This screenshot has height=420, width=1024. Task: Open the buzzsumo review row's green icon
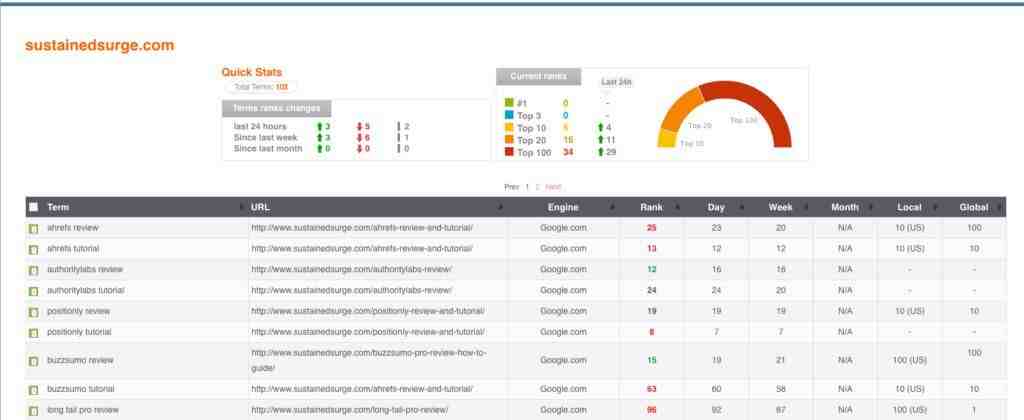pyautogui.click(x=33, y=361)
